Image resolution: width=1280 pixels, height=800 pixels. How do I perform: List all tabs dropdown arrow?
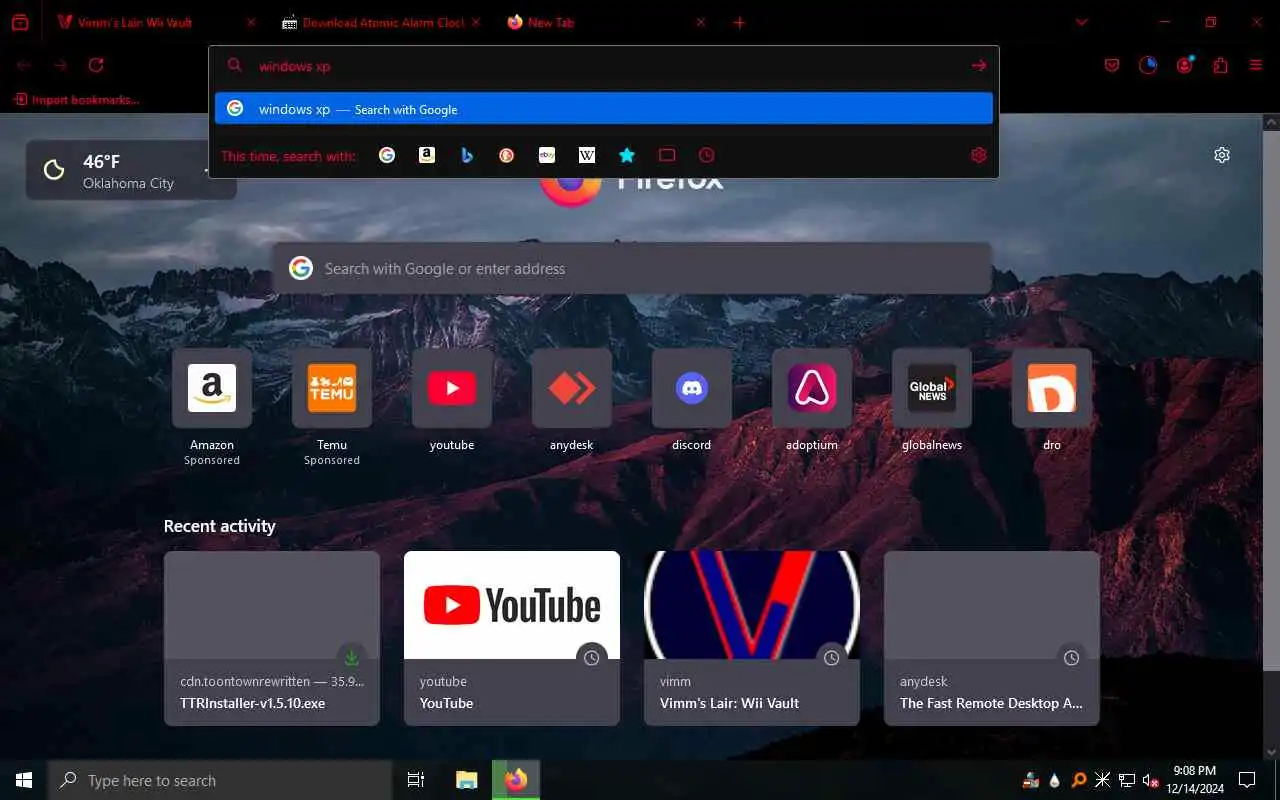pos(1081,22)
